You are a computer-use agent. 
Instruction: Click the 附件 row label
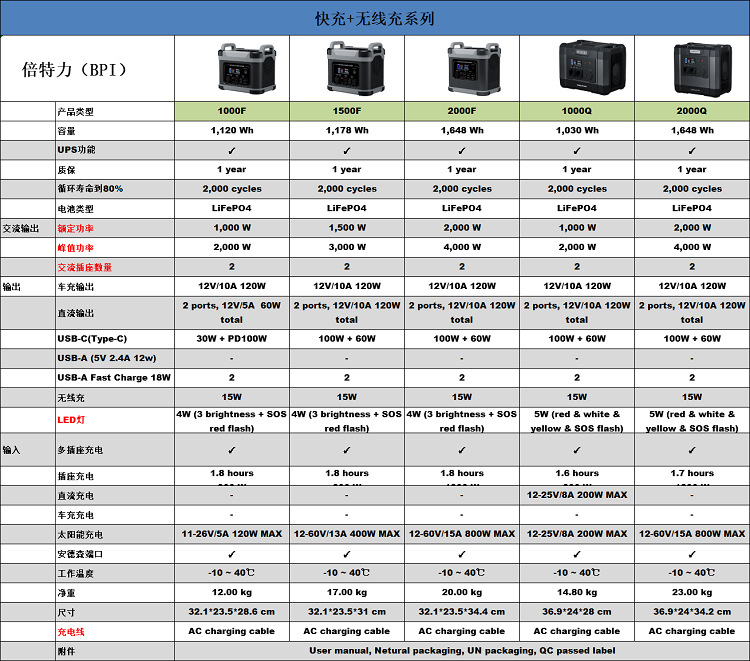(66, 651)
